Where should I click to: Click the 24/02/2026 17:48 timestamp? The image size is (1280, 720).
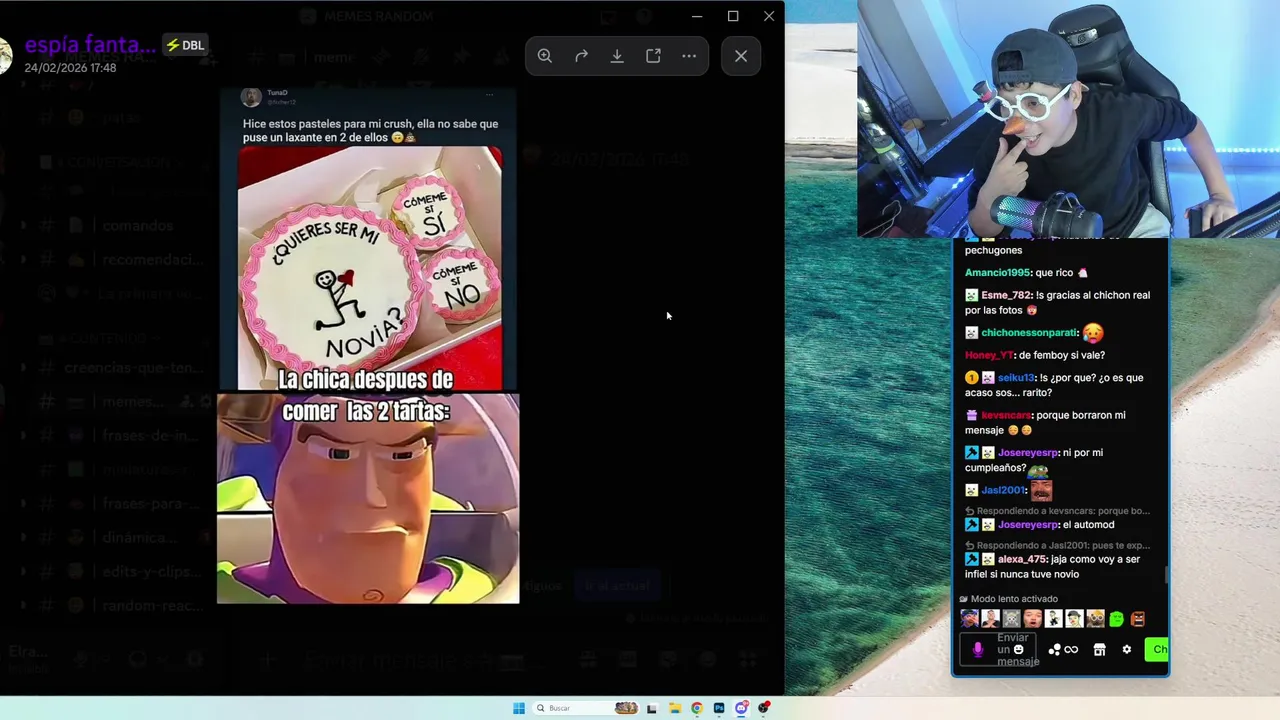click(x=70, y=68)
